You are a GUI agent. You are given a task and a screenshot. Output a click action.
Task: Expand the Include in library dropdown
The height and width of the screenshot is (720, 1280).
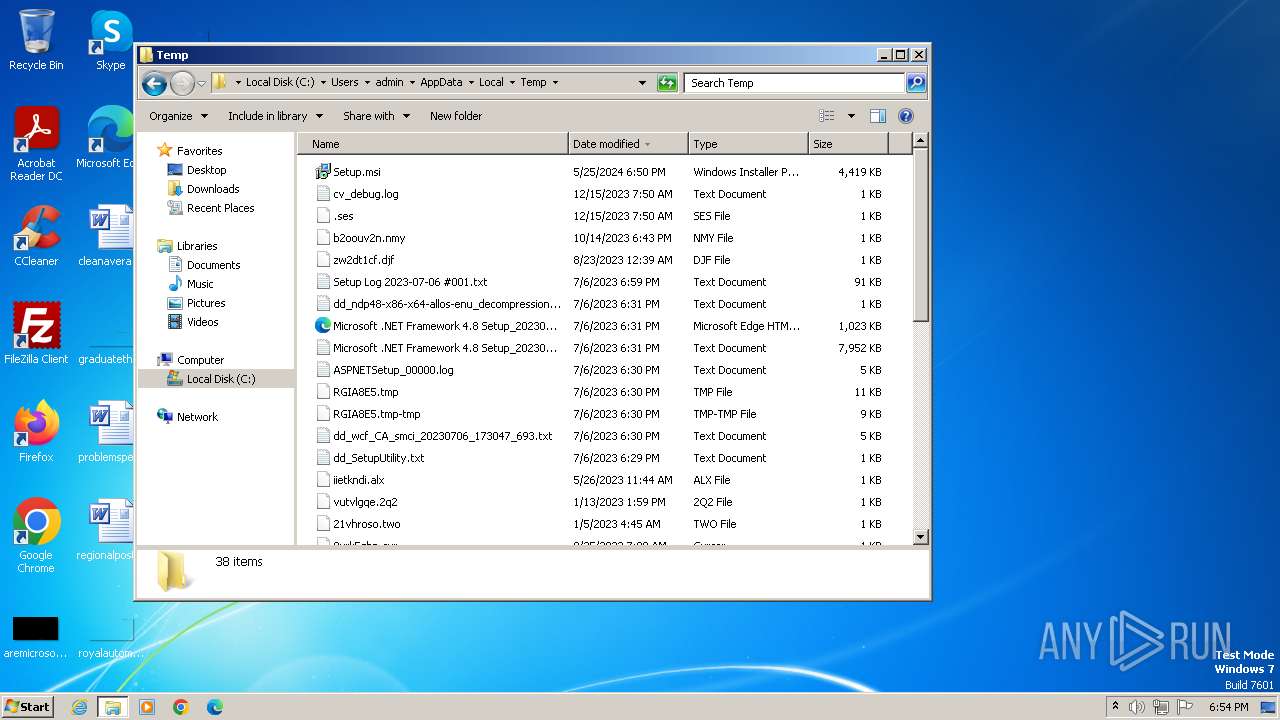(x=275, y=116)
